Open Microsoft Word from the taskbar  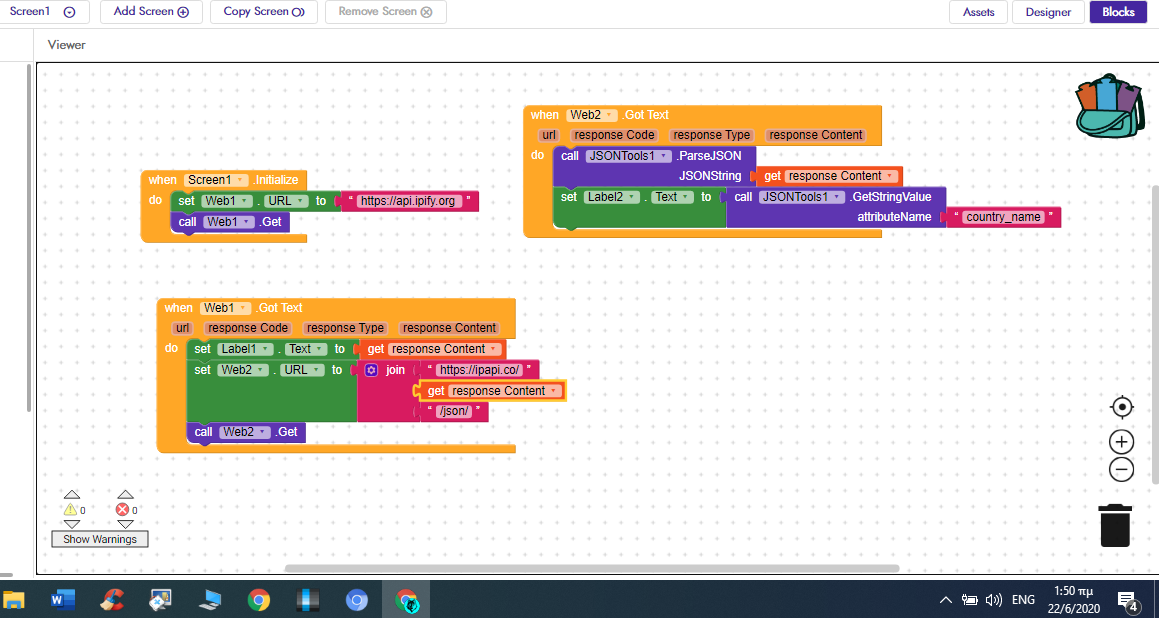(62, 600)
